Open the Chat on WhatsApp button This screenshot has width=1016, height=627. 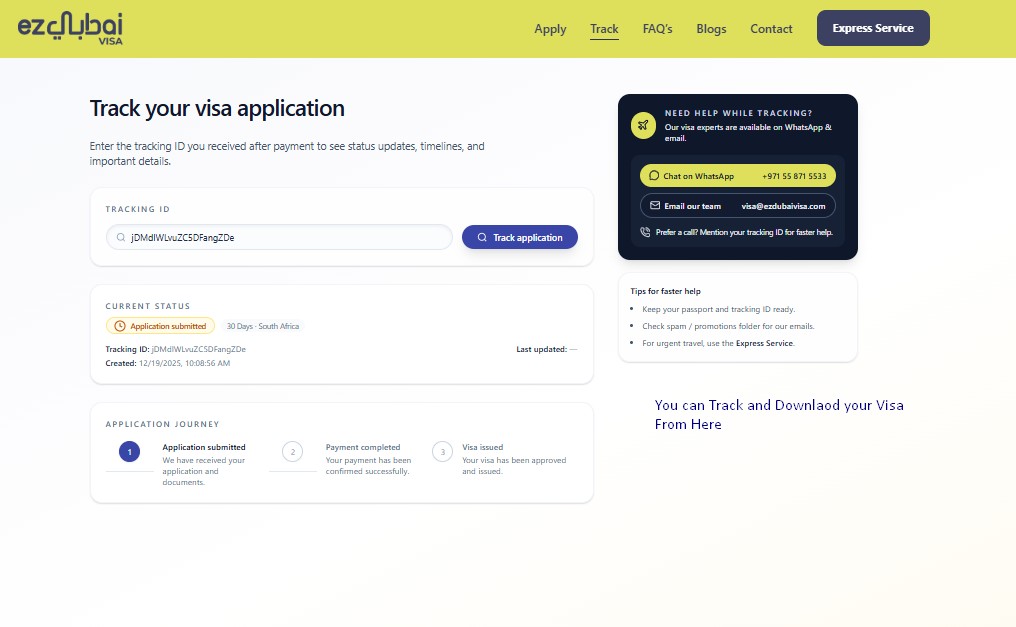[737, 176]
